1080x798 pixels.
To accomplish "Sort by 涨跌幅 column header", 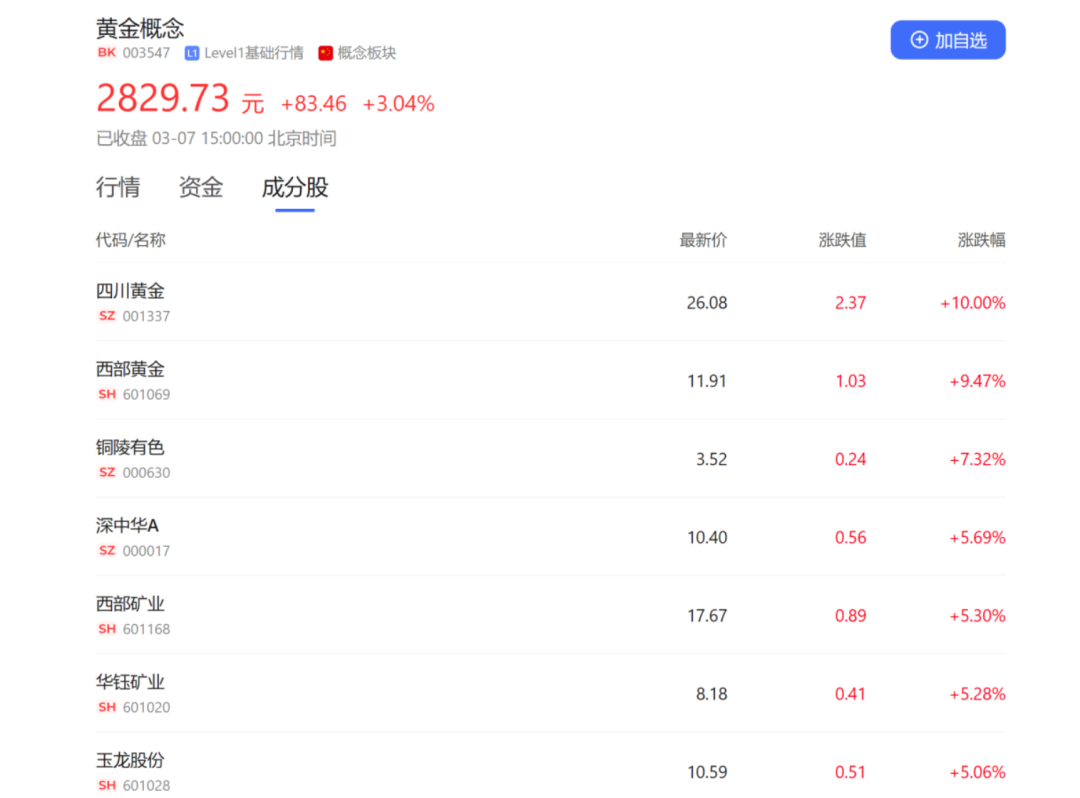I will point(982,240).
